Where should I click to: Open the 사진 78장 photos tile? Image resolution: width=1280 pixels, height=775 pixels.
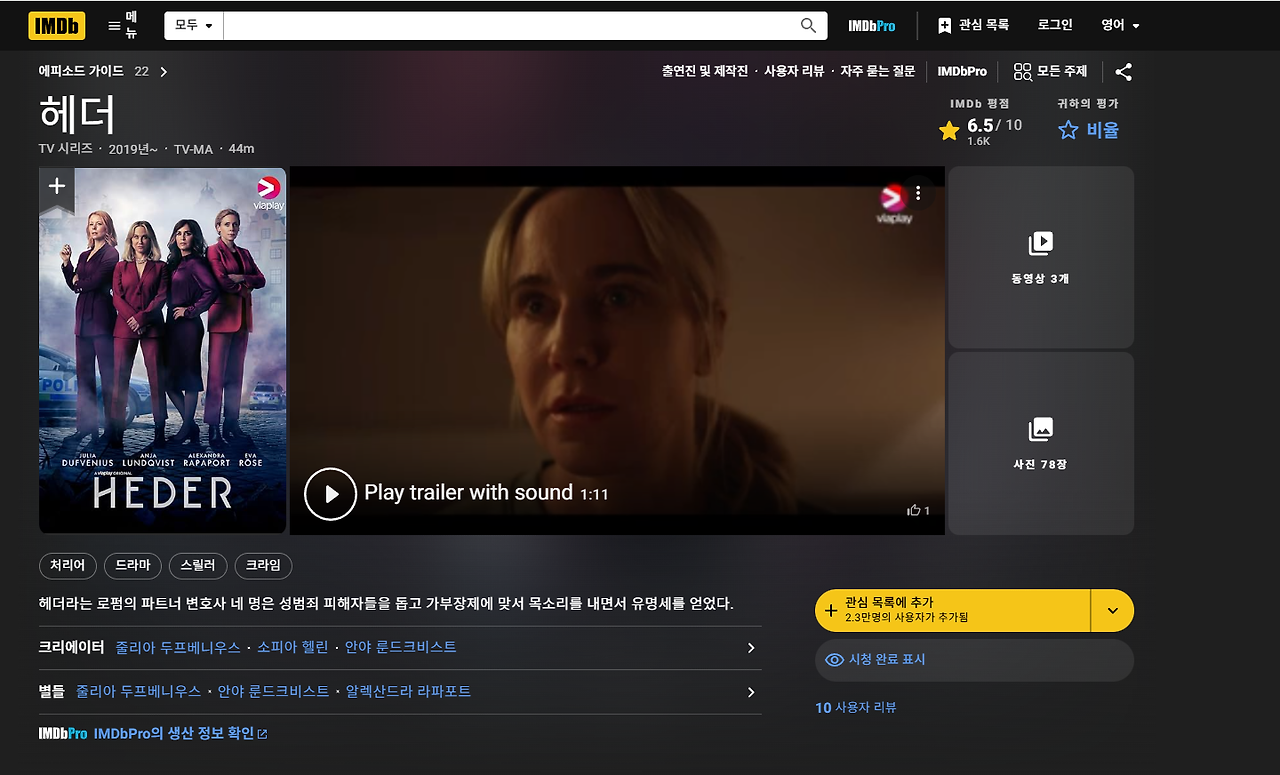coord(1040,443)
